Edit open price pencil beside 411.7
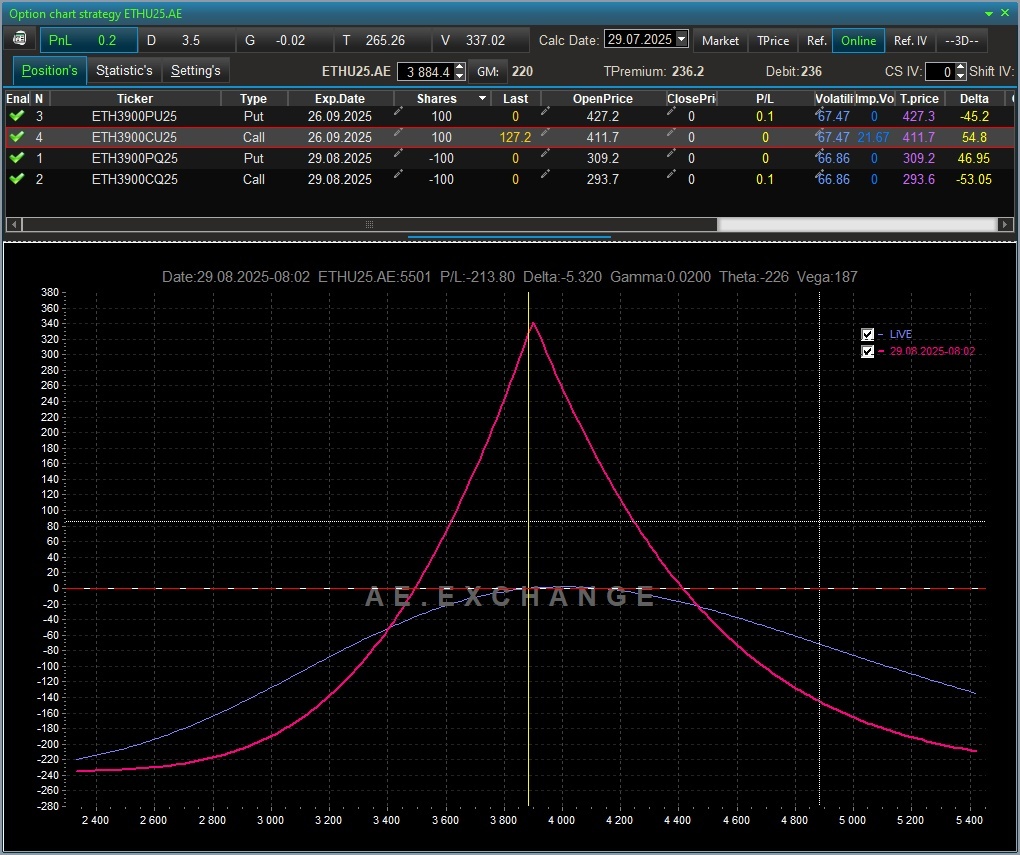The width and height of the screenshot is (1020, 855). [x=545, y=132]
